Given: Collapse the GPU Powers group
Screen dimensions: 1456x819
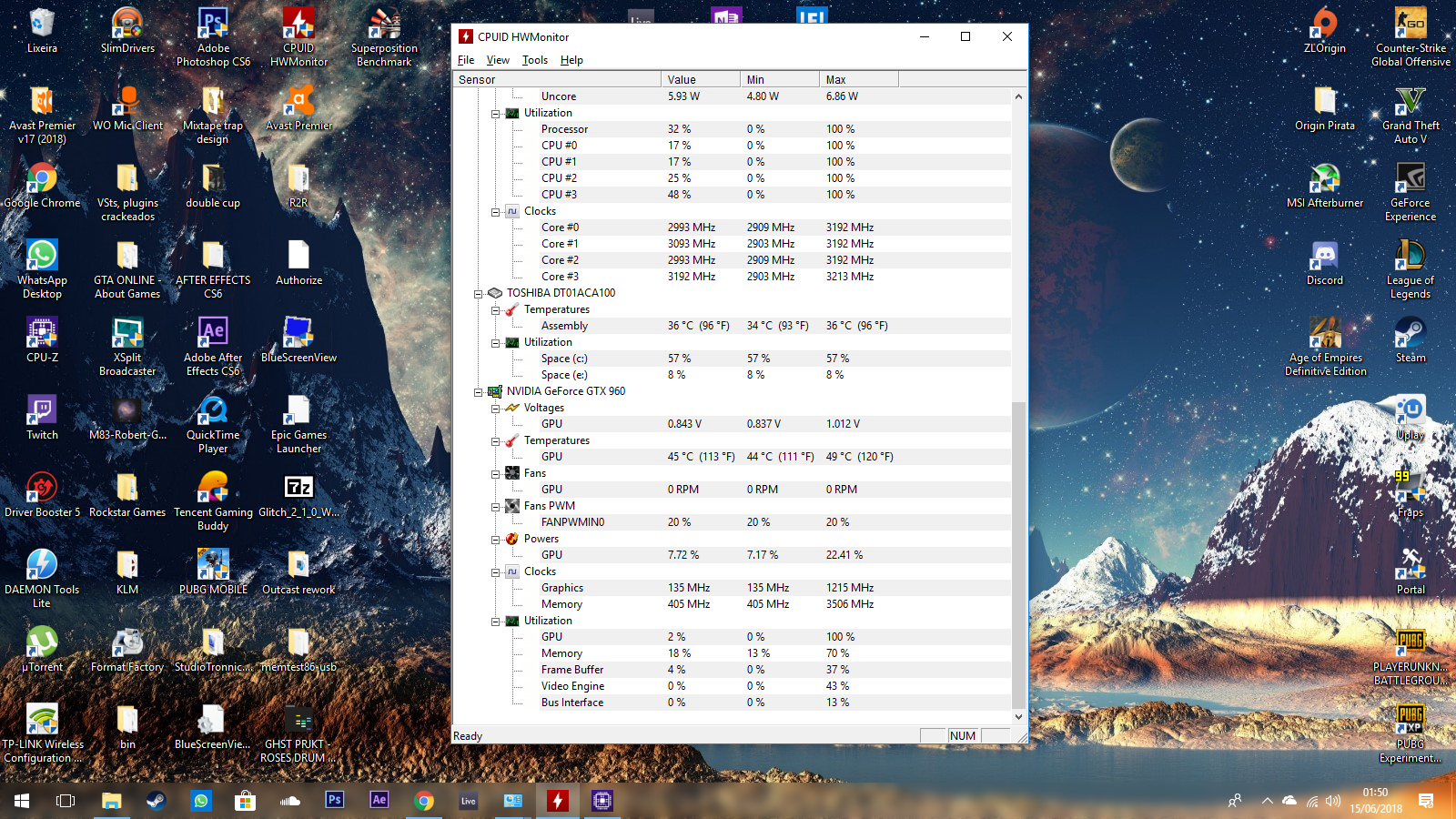Looking at the screenshot, I should click(496, 539).
